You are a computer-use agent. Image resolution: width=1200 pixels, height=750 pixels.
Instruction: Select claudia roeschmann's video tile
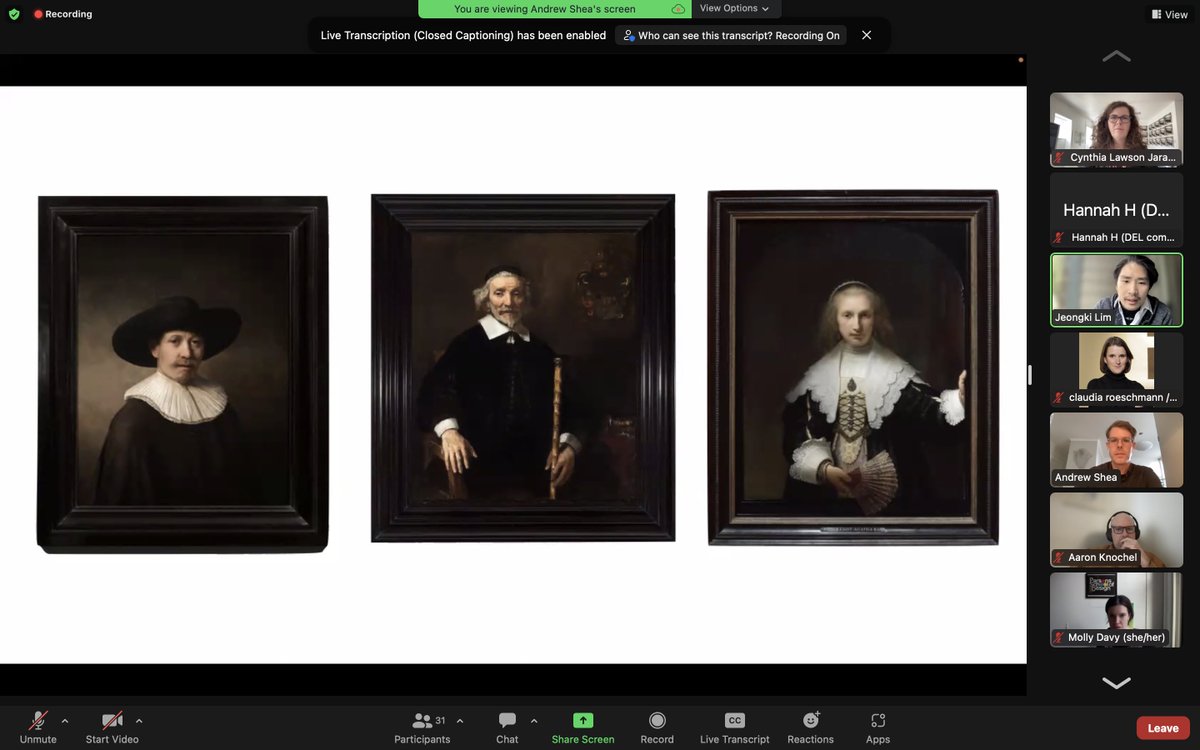[1116, 370]
